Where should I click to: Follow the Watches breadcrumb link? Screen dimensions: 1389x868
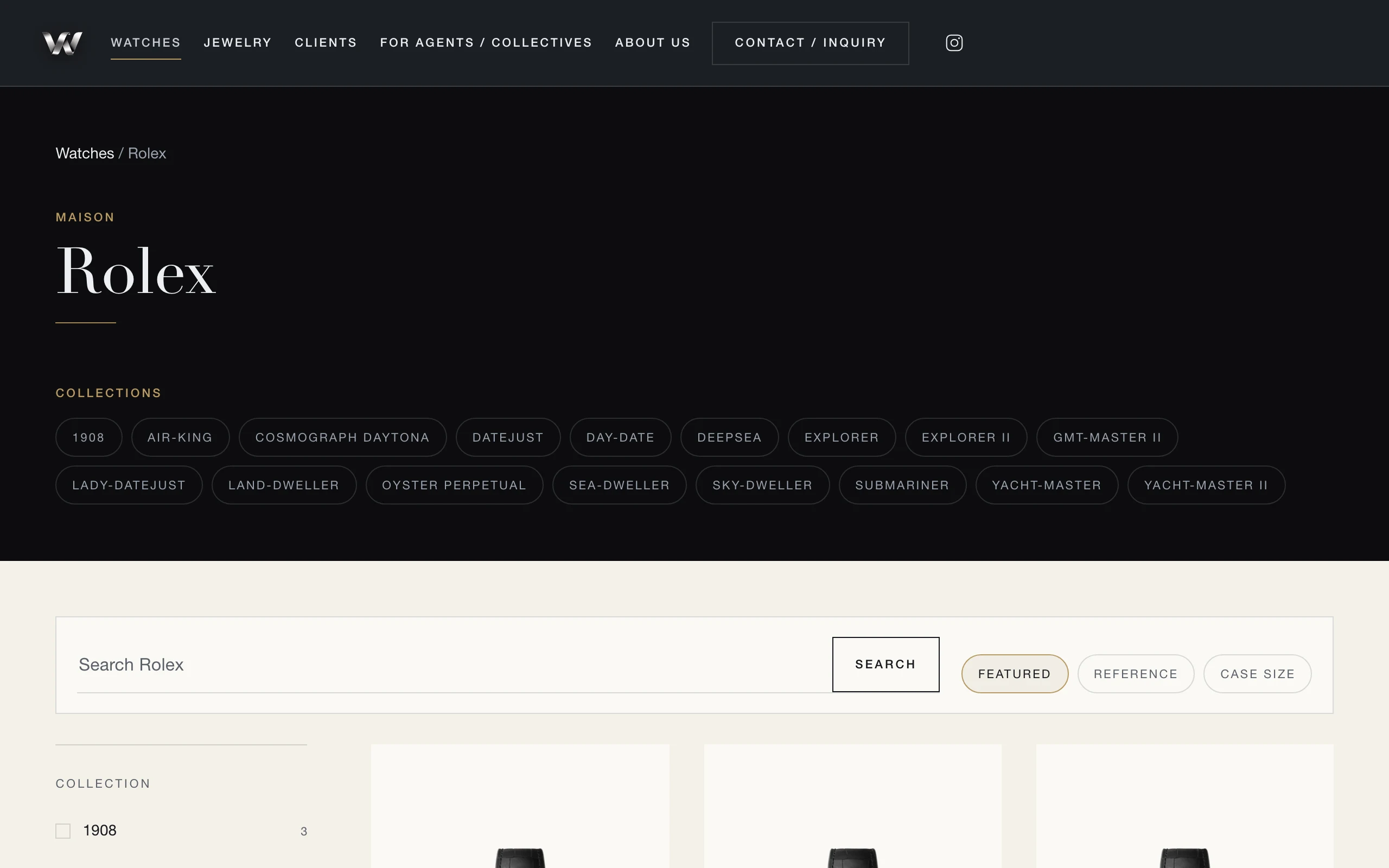pyautogui.click(x=85, y=154)
